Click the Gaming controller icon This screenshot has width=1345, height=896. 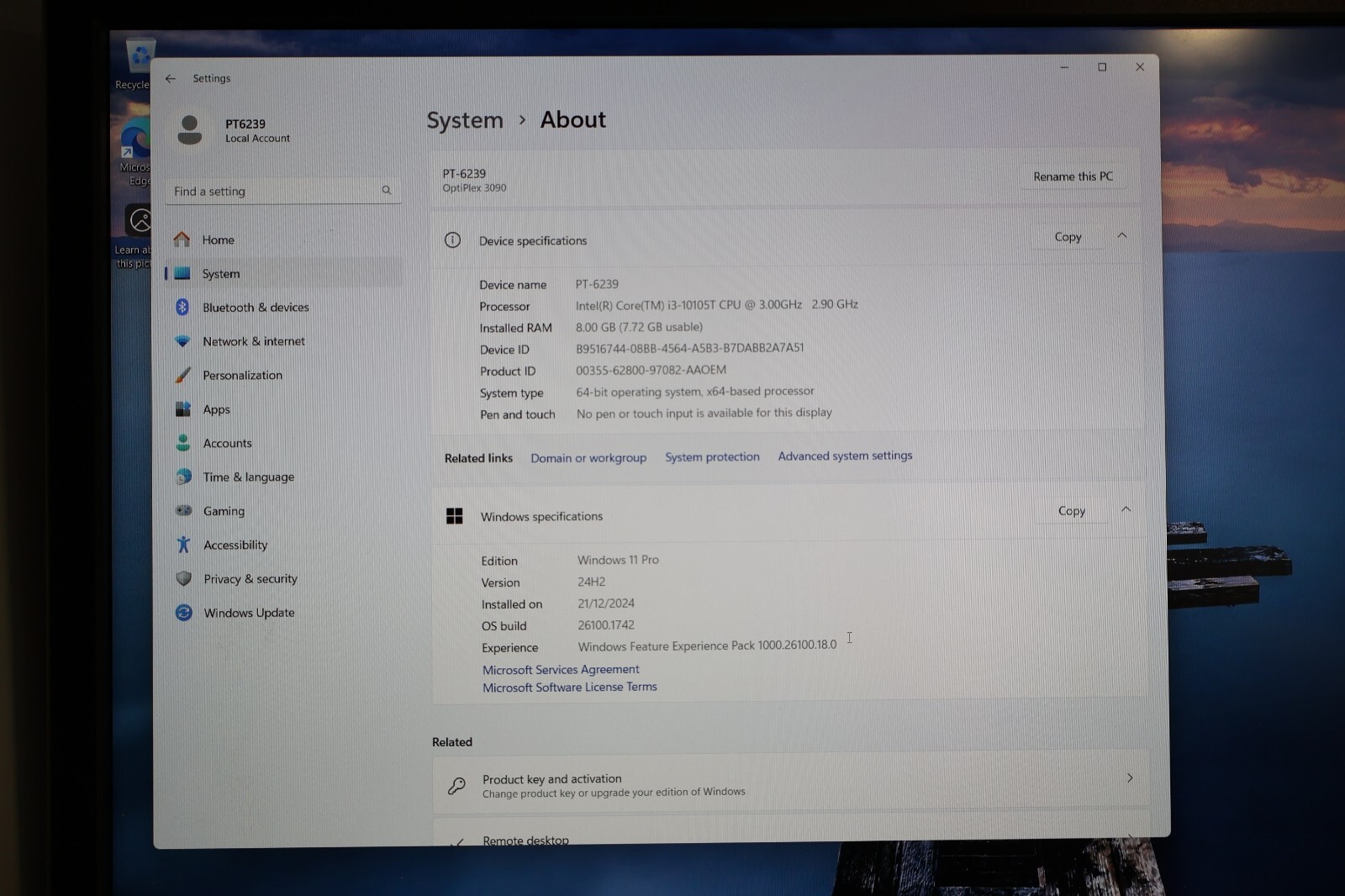point(183,510)
